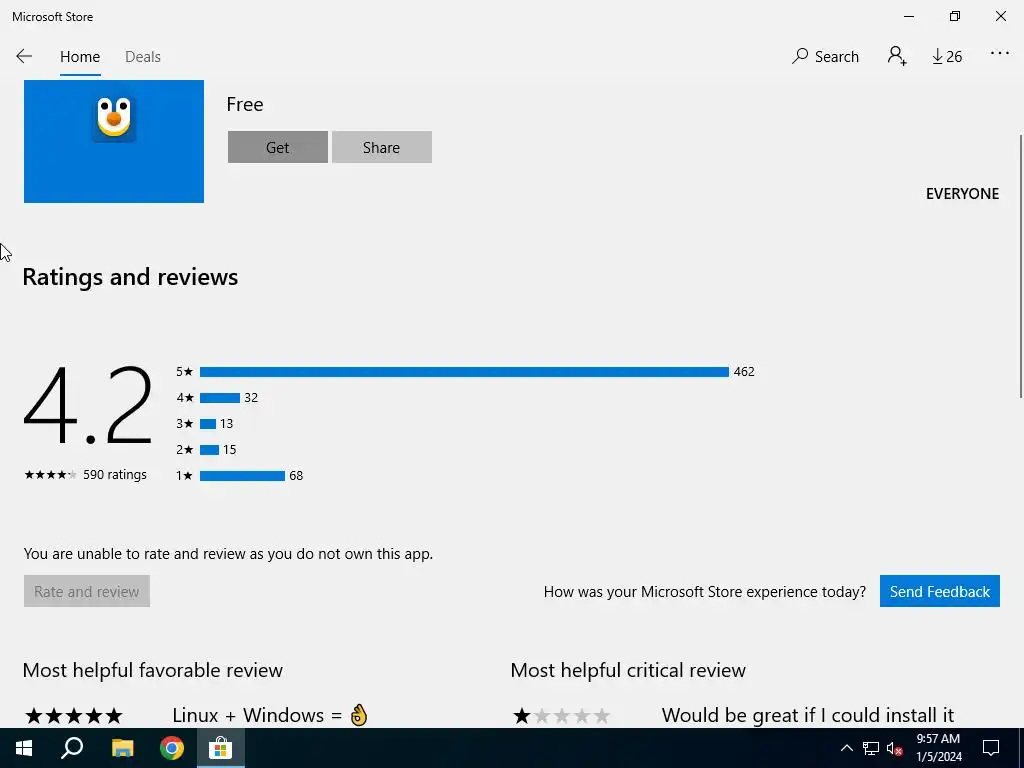The height and width of the screenshot is (768, 1024).
Task: Open Windows taskbar search
Action: (72, 748)
